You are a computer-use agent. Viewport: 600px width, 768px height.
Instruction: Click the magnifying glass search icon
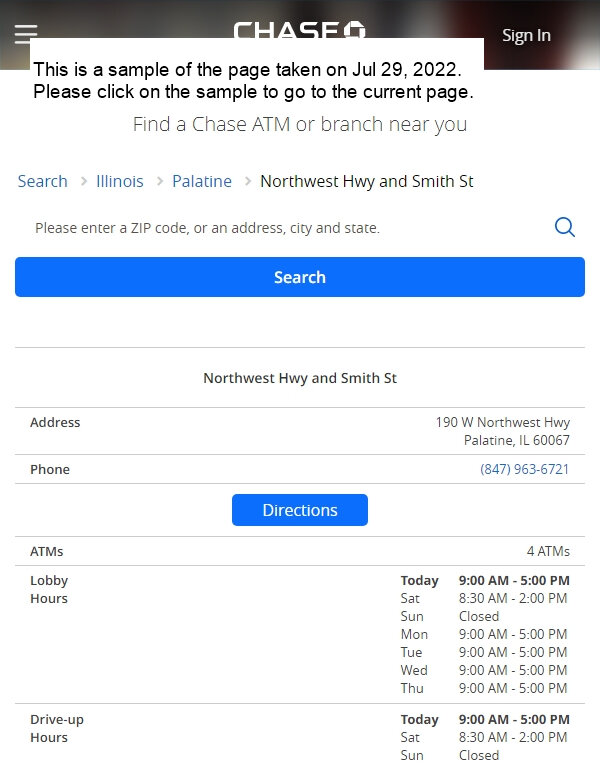point(564,227)
